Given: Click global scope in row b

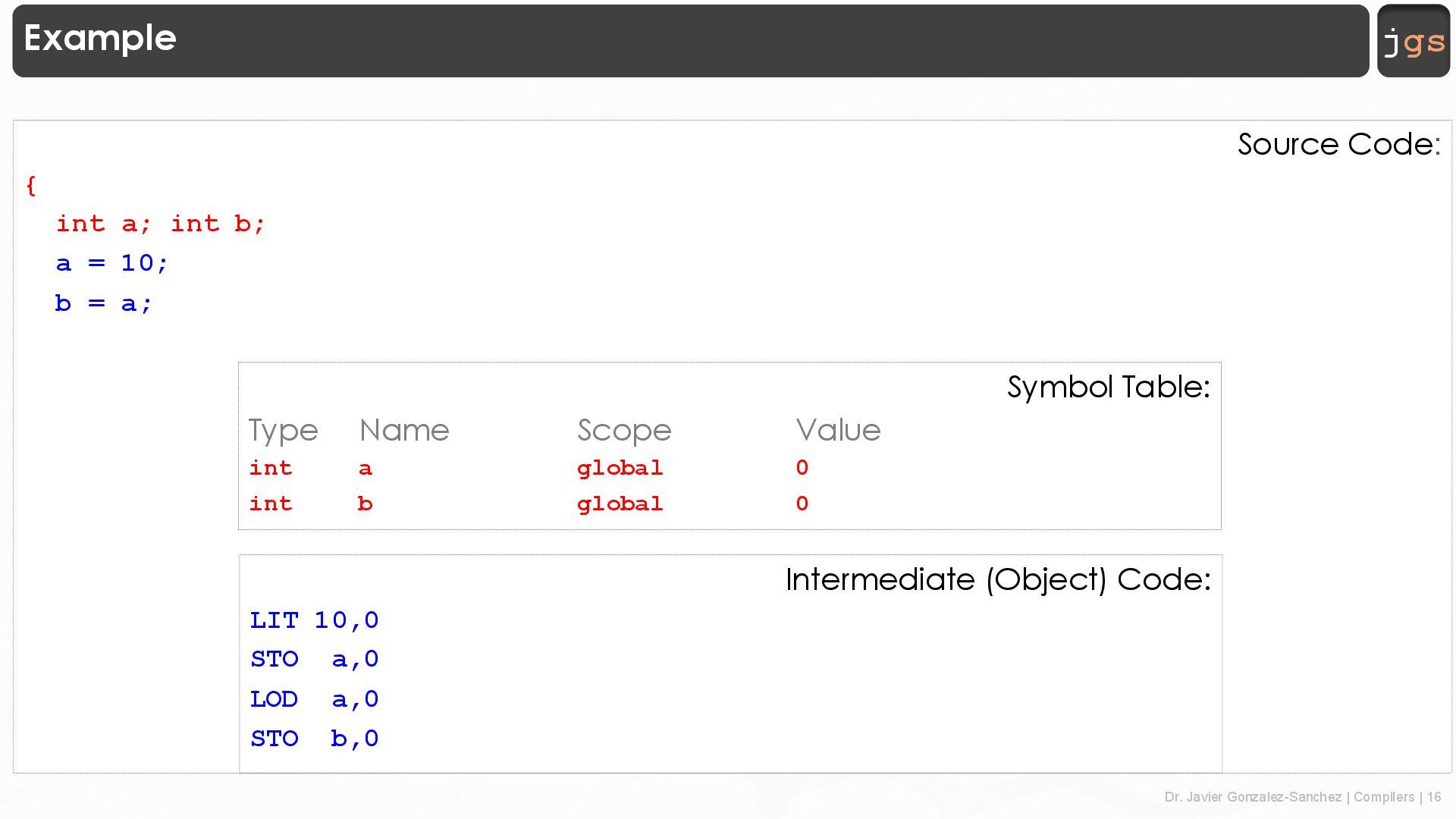Looking at the screenshot, I should tap(620, 504).
